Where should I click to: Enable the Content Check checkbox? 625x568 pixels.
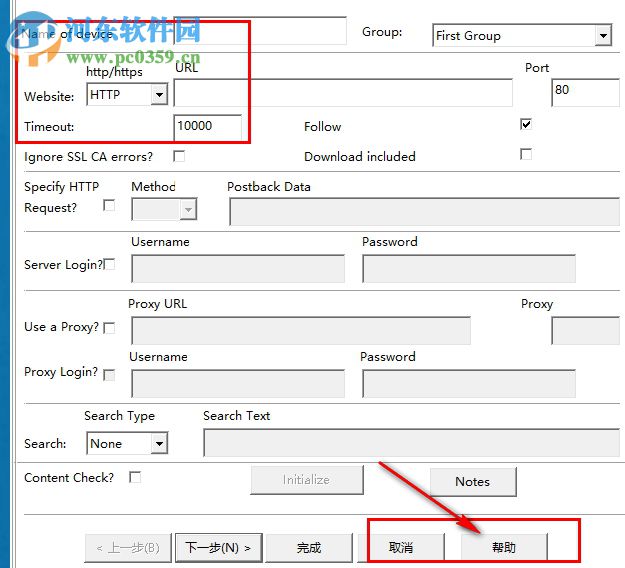(x=135, y=477)
